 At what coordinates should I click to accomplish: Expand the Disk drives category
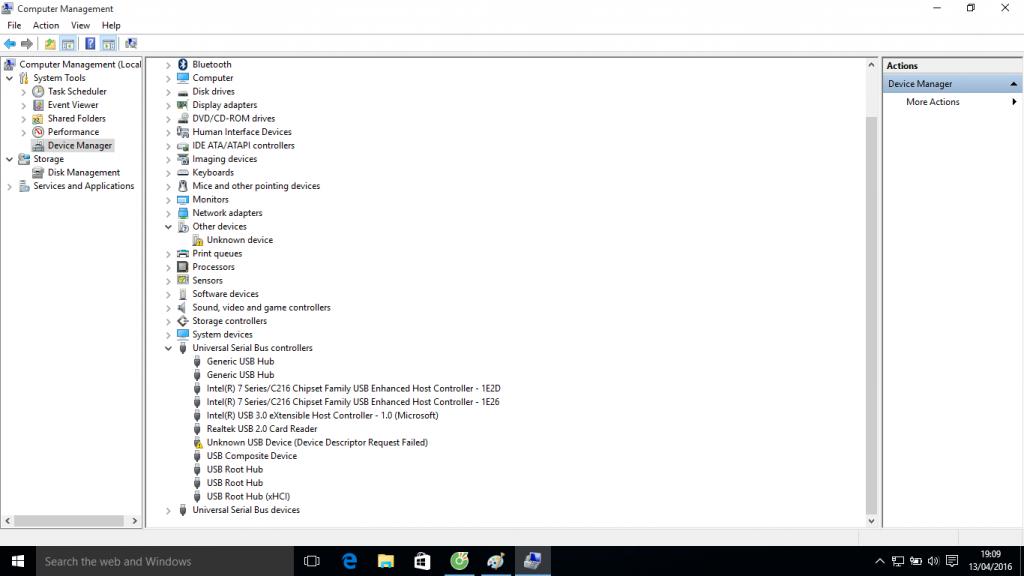pos(168,92)
